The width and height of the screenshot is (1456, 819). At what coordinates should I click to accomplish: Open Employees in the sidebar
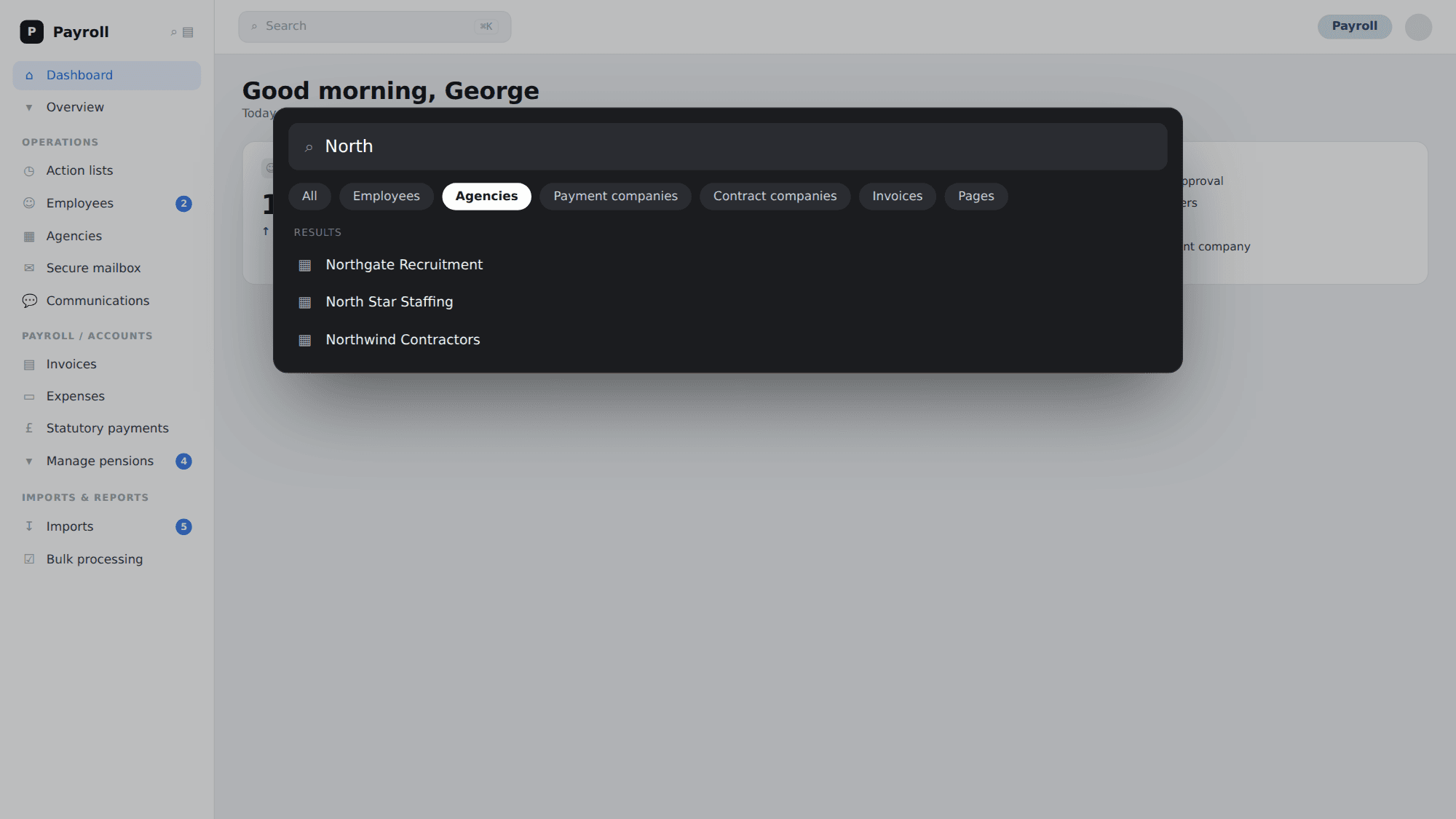click(106, 203)
